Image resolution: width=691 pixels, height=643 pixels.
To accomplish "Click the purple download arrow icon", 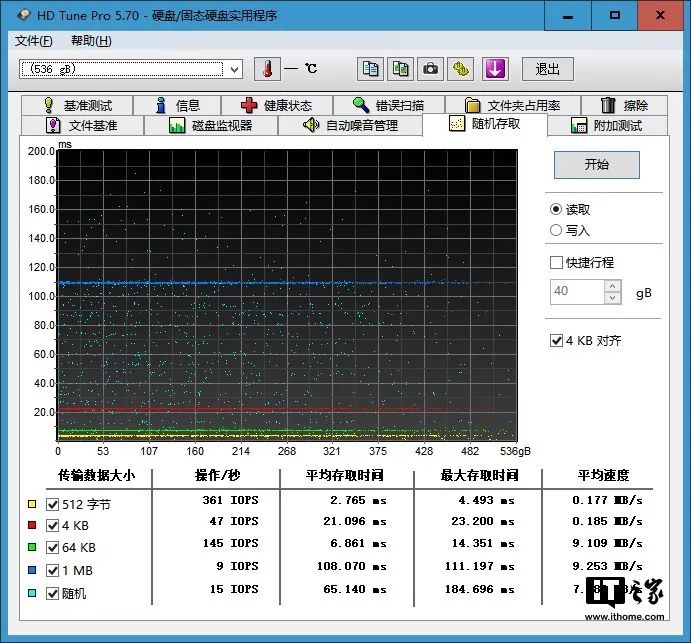I will click(x=496, y=69).
